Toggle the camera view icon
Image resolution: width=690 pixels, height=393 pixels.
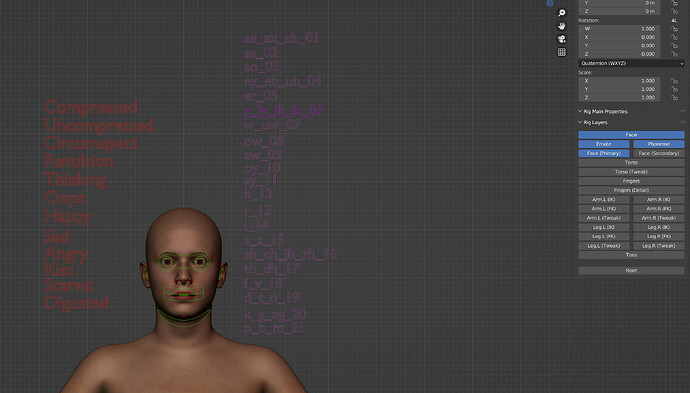(562, 39)
